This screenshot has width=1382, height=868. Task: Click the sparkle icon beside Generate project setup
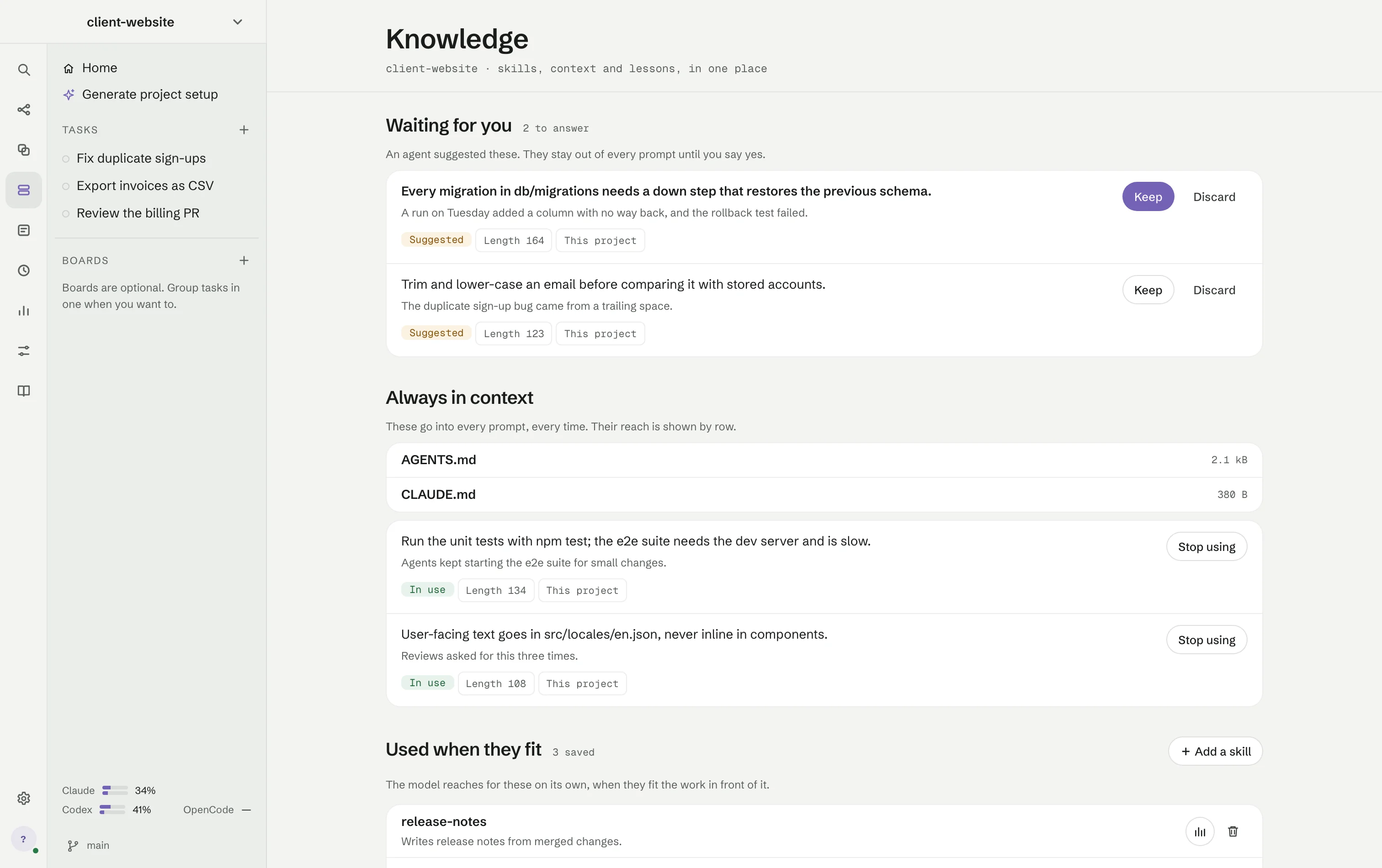click(68, 95)
